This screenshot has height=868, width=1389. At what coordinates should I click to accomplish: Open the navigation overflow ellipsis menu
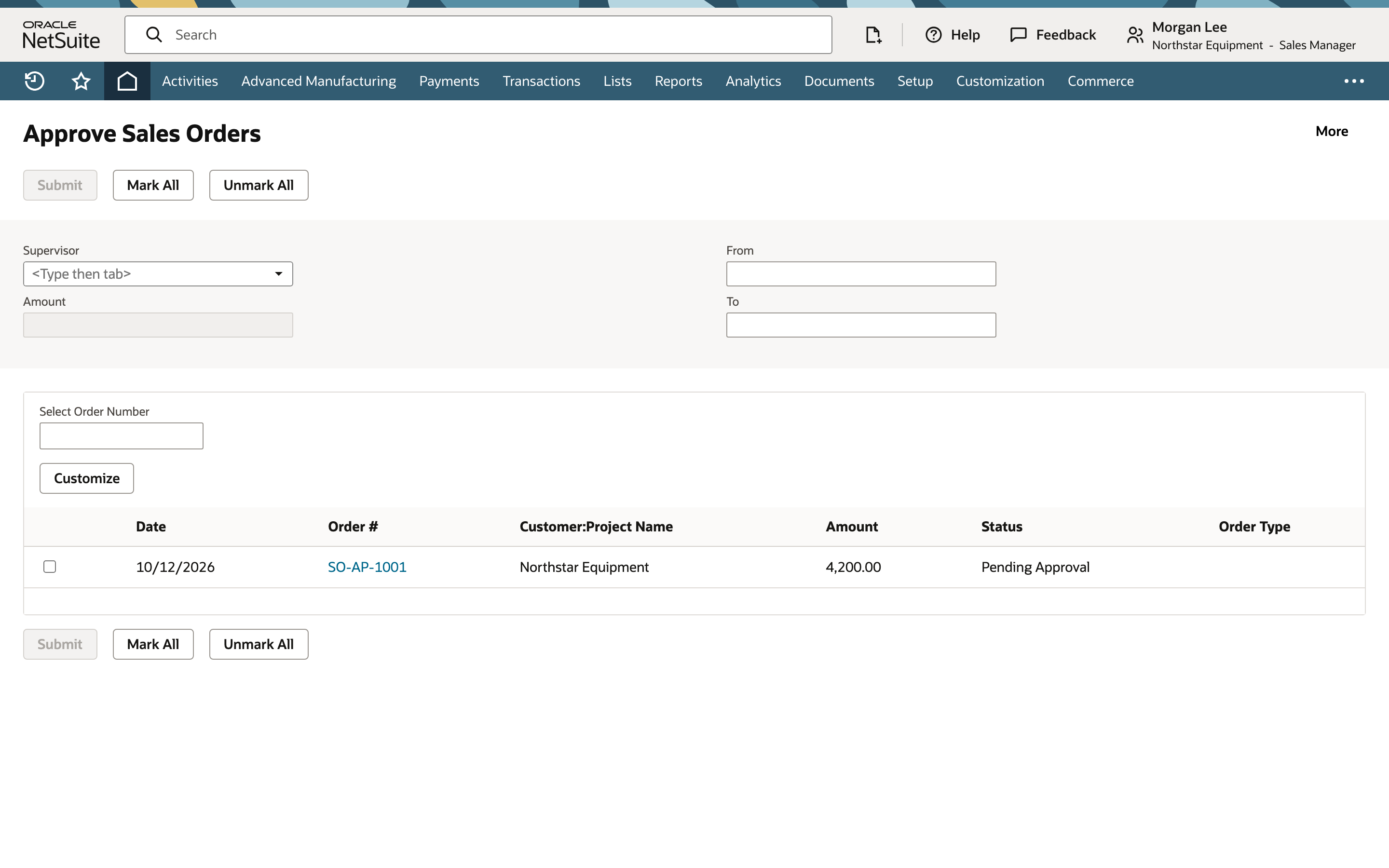tap(1354, 81)
